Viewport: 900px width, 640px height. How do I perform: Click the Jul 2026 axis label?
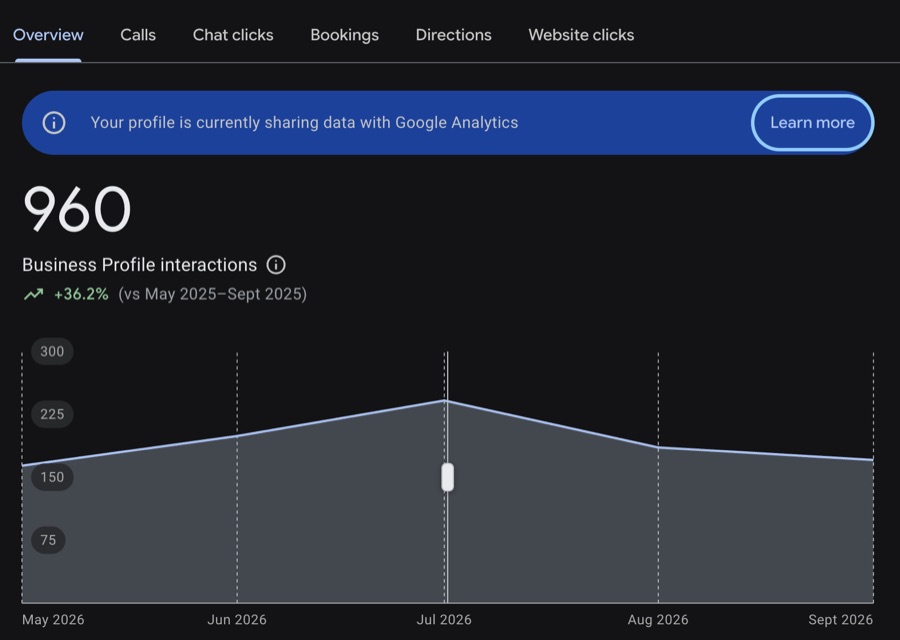(444, 620)
